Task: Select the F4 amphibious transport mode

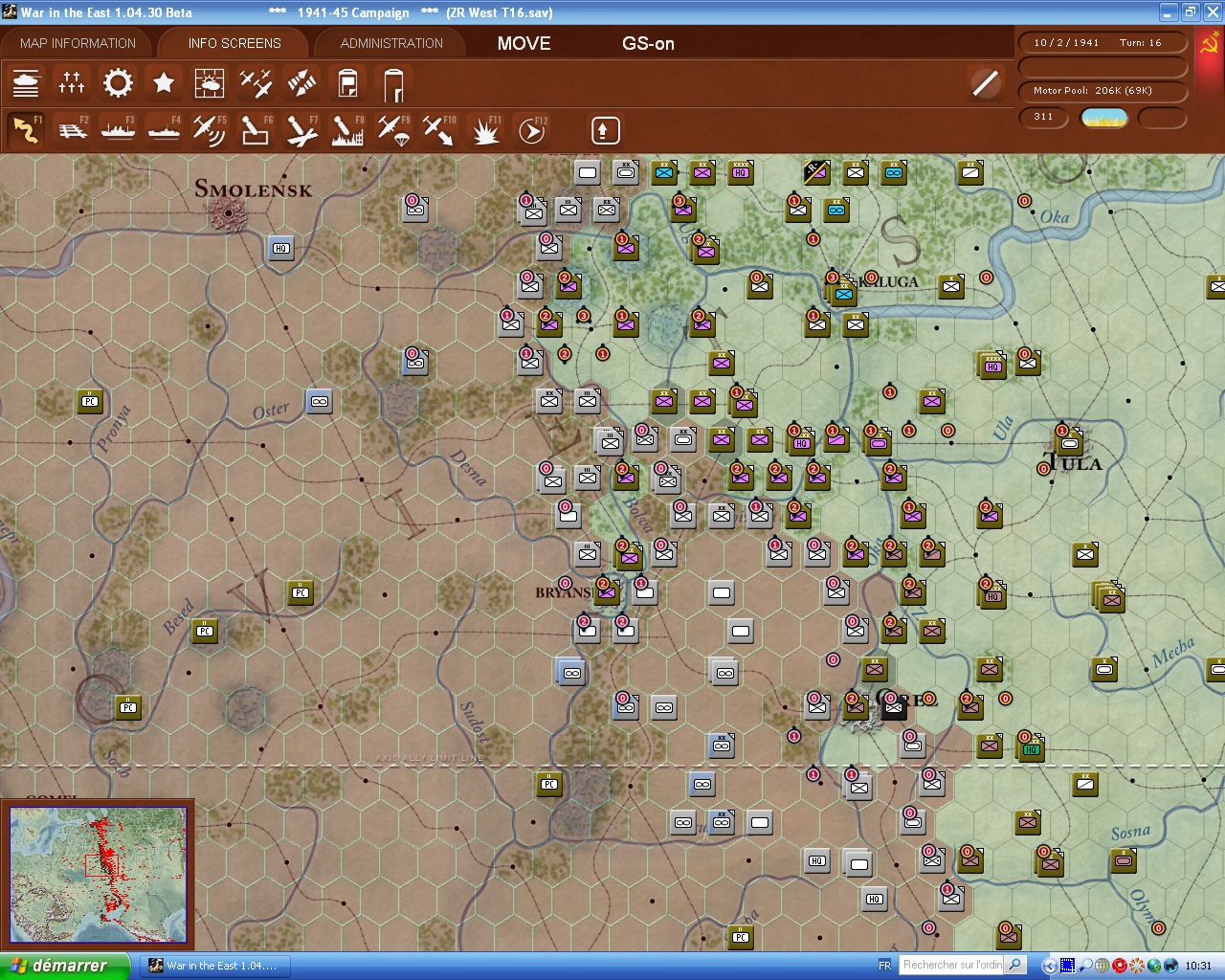Action: (x=164, y=130)
